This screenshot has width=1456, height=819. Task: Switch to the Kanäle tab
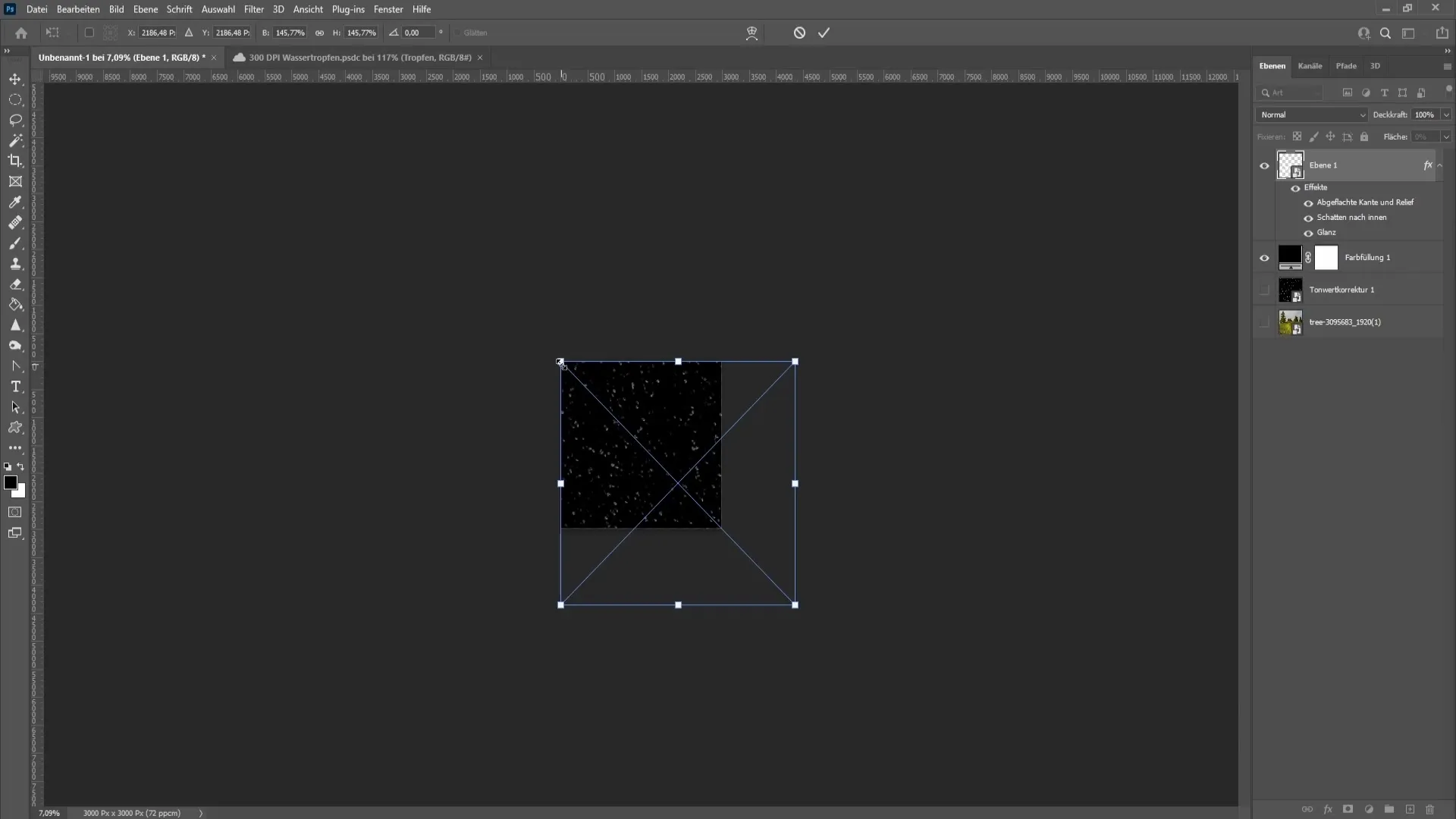[1310, 66]
